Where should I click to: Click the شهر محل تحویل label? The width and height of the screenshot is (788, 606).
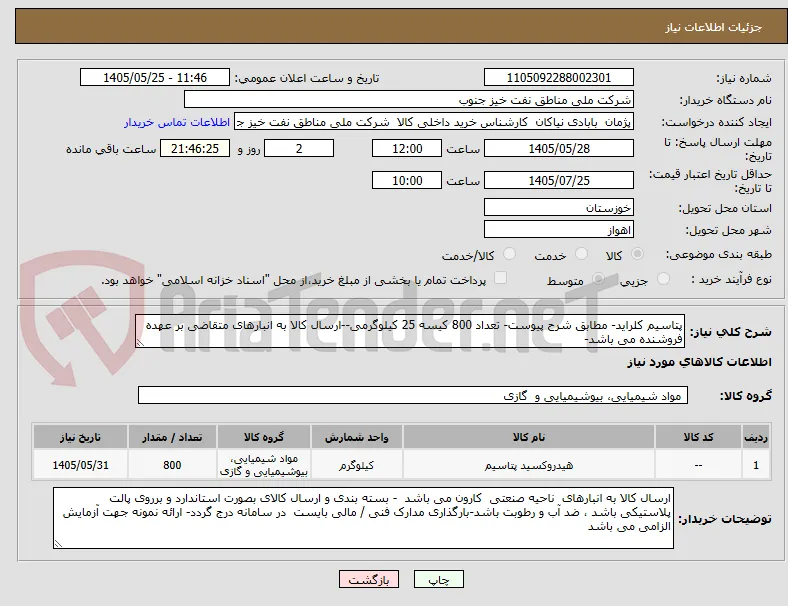pos(728,230)
